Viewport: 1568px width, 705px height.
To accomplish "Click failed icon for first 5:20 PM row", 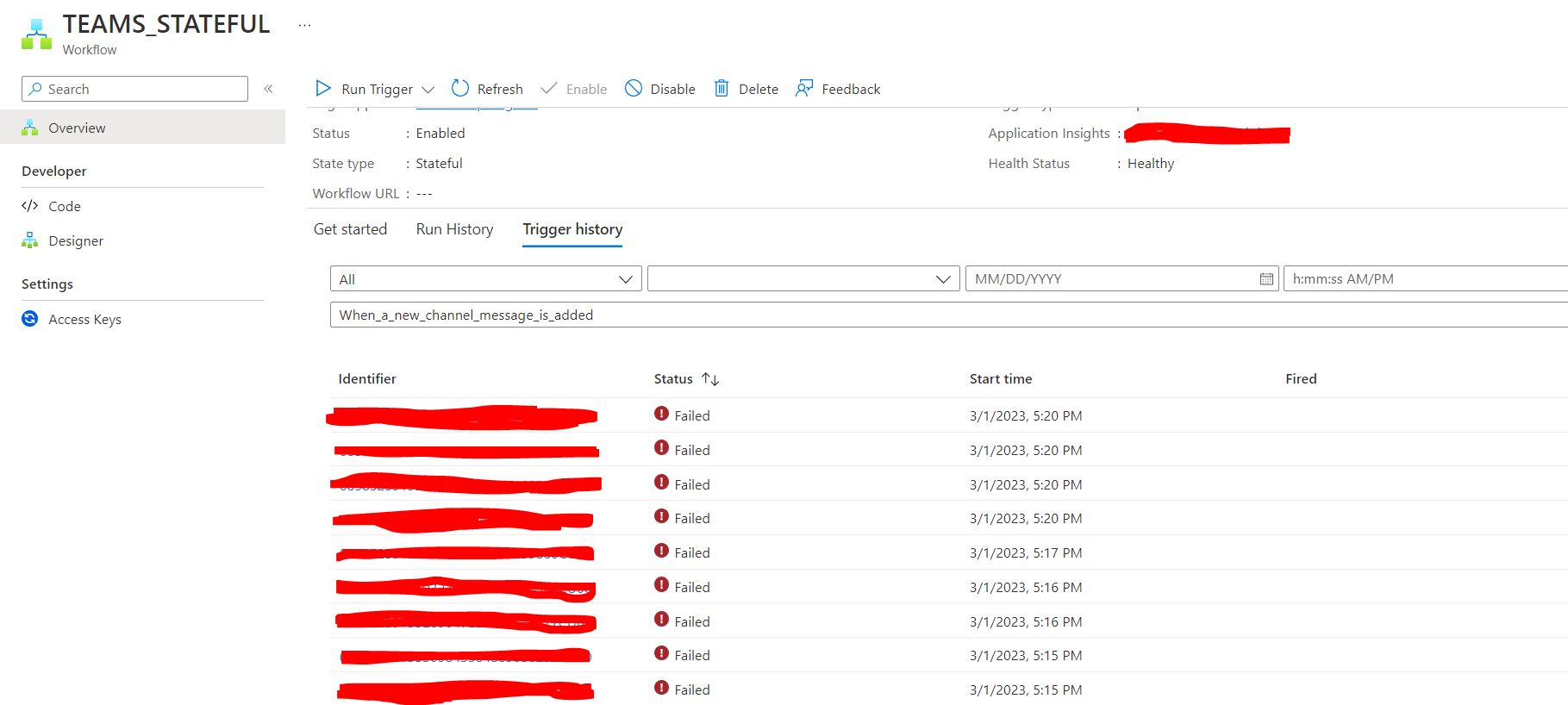I will [x=661, y=414].
